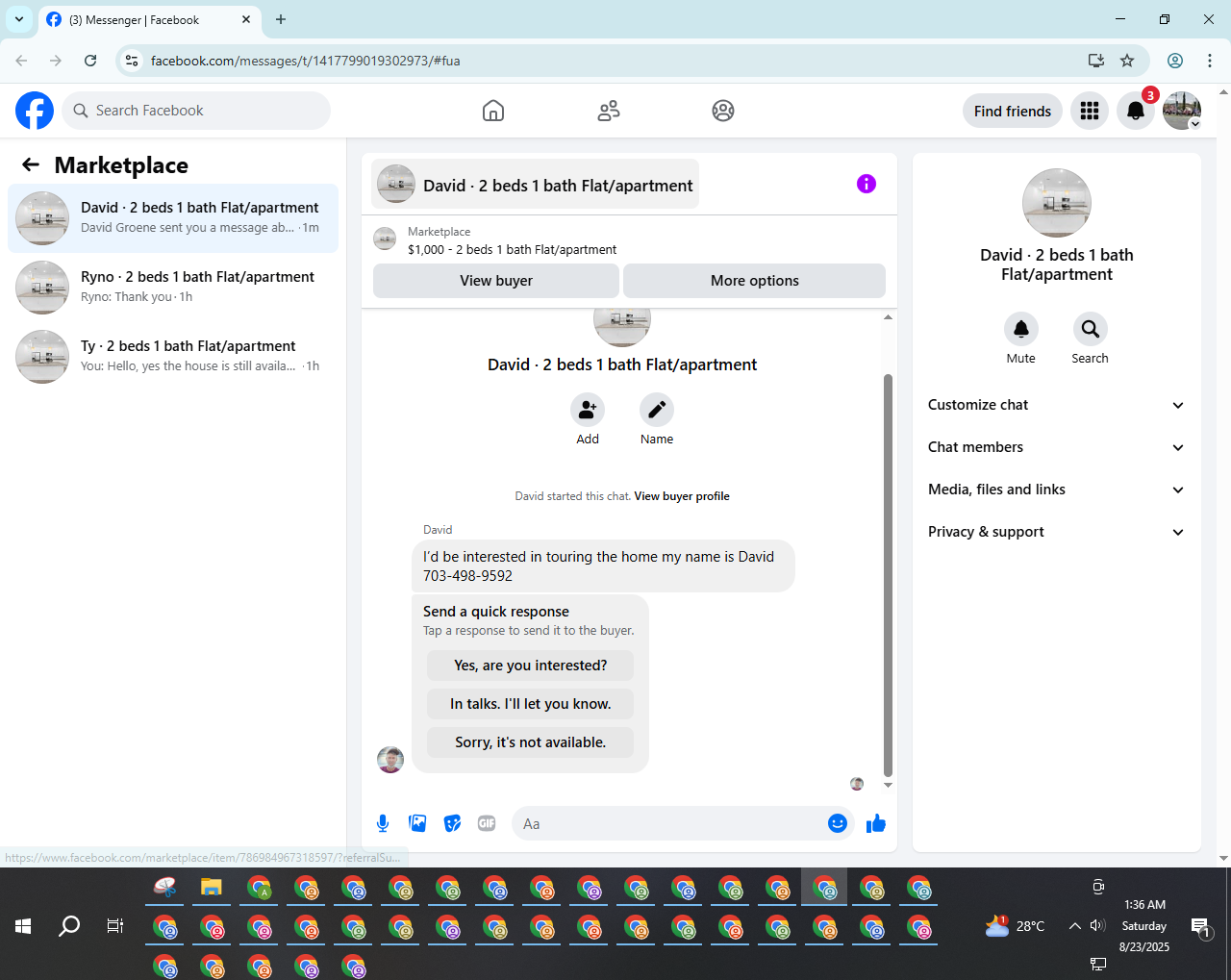Open the Chrome profile icon

pyautogui.click(x=1175, y=61)
